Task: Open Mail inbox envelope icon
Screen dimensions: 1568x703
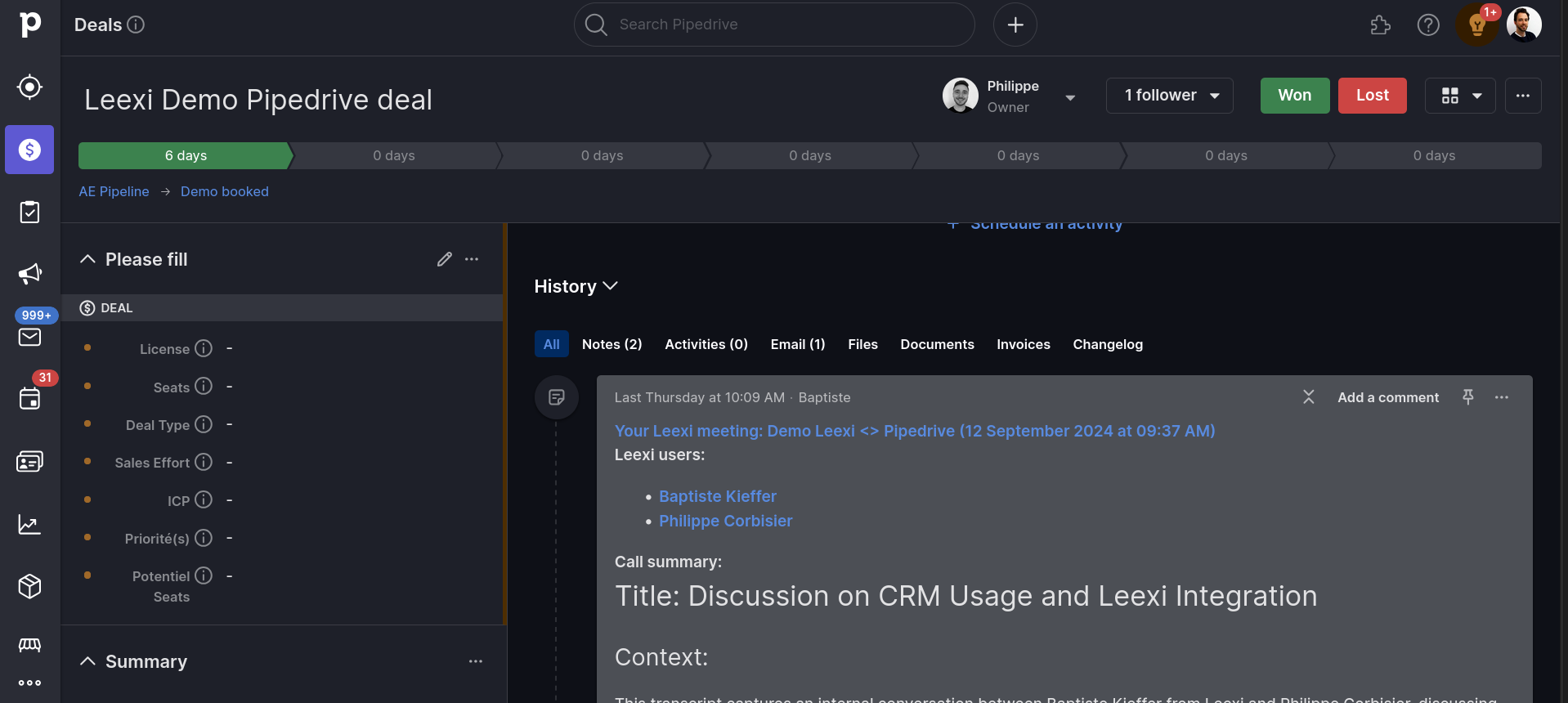Action: (29, 337)
